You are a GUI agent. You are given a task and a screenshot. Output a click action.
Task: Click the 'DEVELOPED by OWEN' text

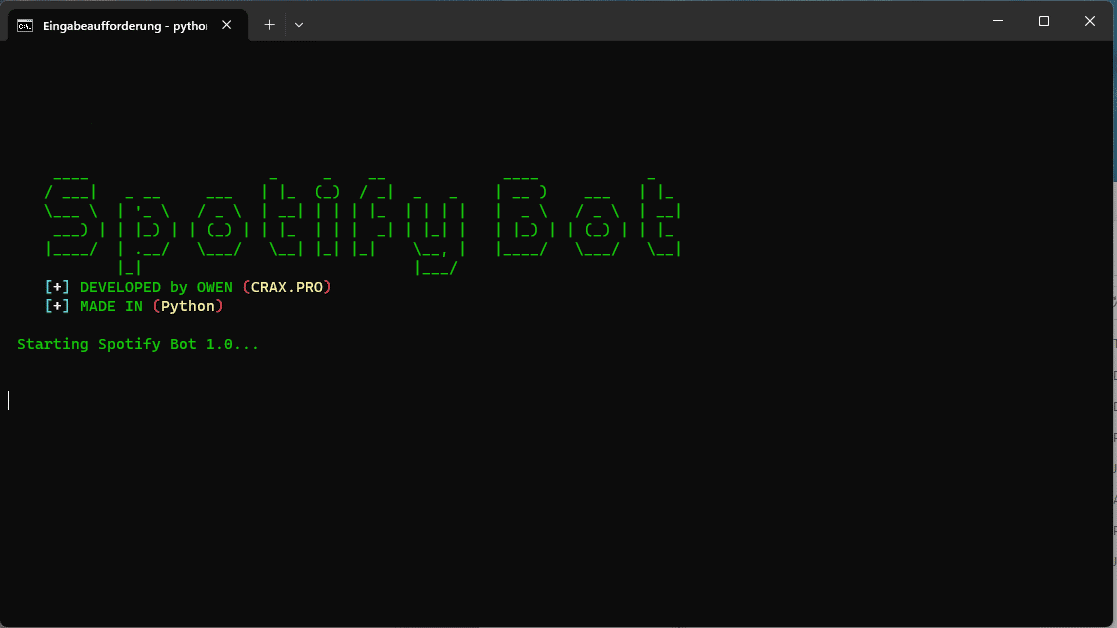[x=156, y=288]
